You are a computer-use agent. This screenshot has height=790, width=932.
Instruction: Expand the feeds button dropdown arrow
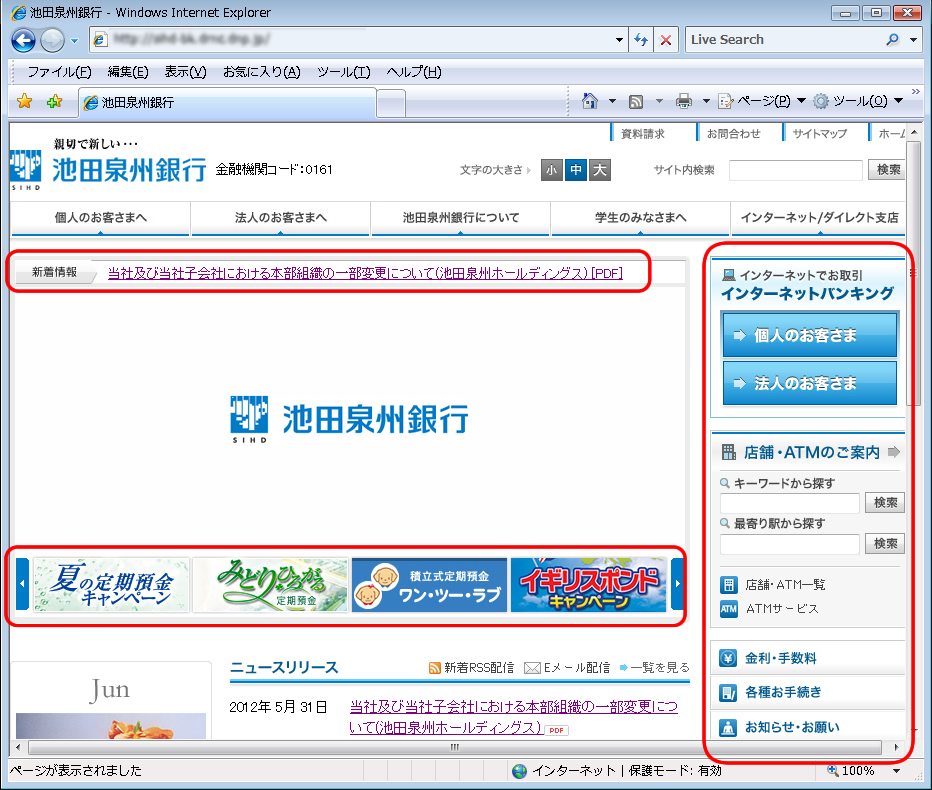(659, 102)
